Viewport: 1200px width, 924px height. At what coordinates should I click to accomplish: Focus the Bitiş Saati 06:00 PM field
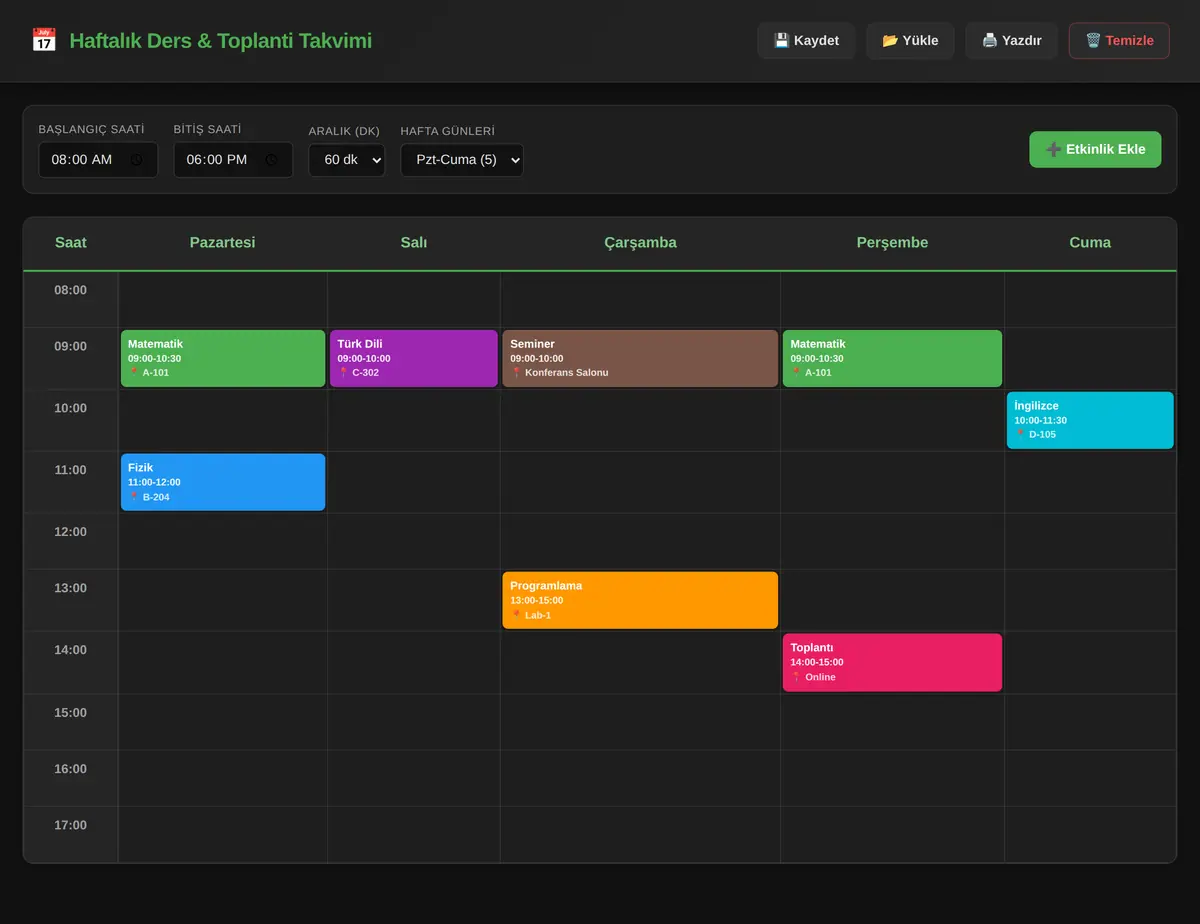coord(233,160)
